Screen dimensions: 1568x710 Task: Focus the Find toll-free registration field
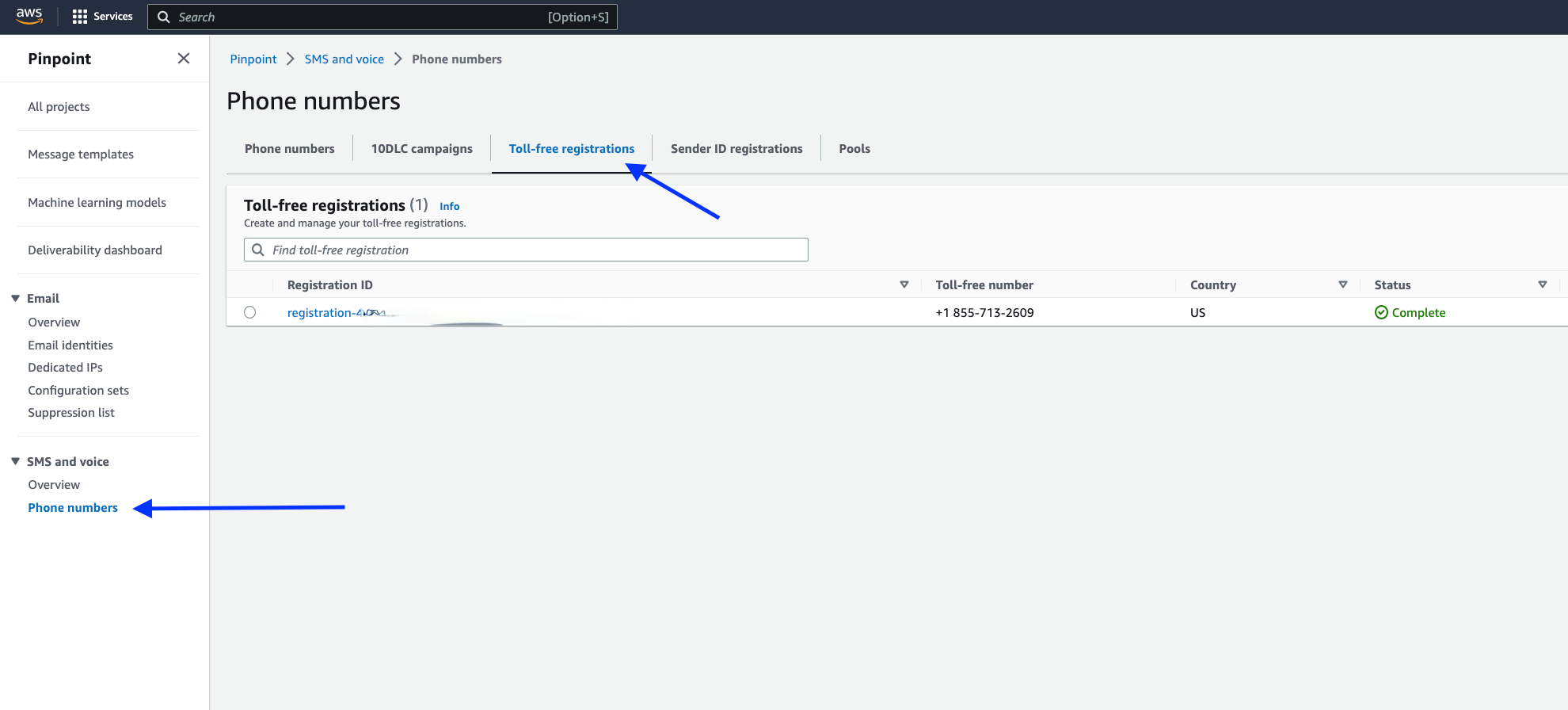(x=526, y=250)
